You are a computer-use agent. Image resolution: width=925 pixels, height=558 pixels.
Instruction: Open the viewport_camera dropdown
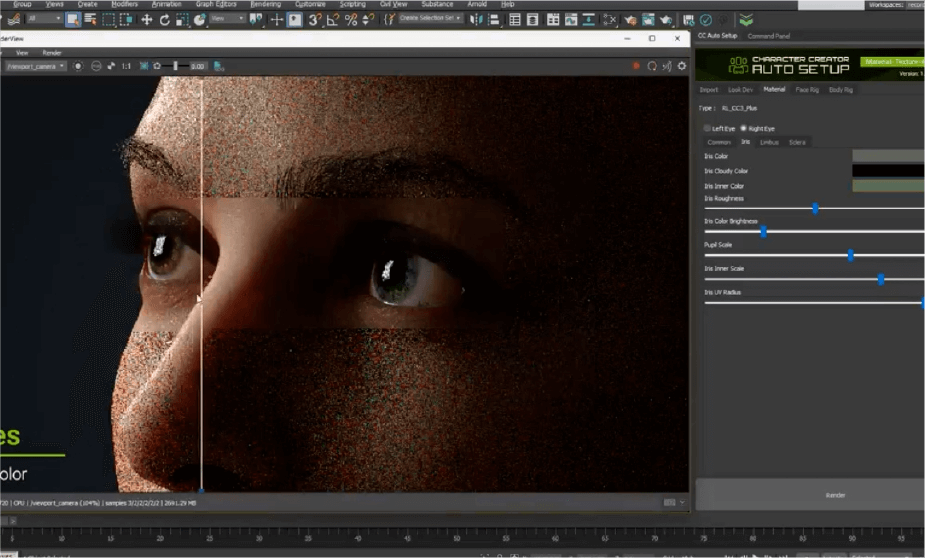point(35,66)
